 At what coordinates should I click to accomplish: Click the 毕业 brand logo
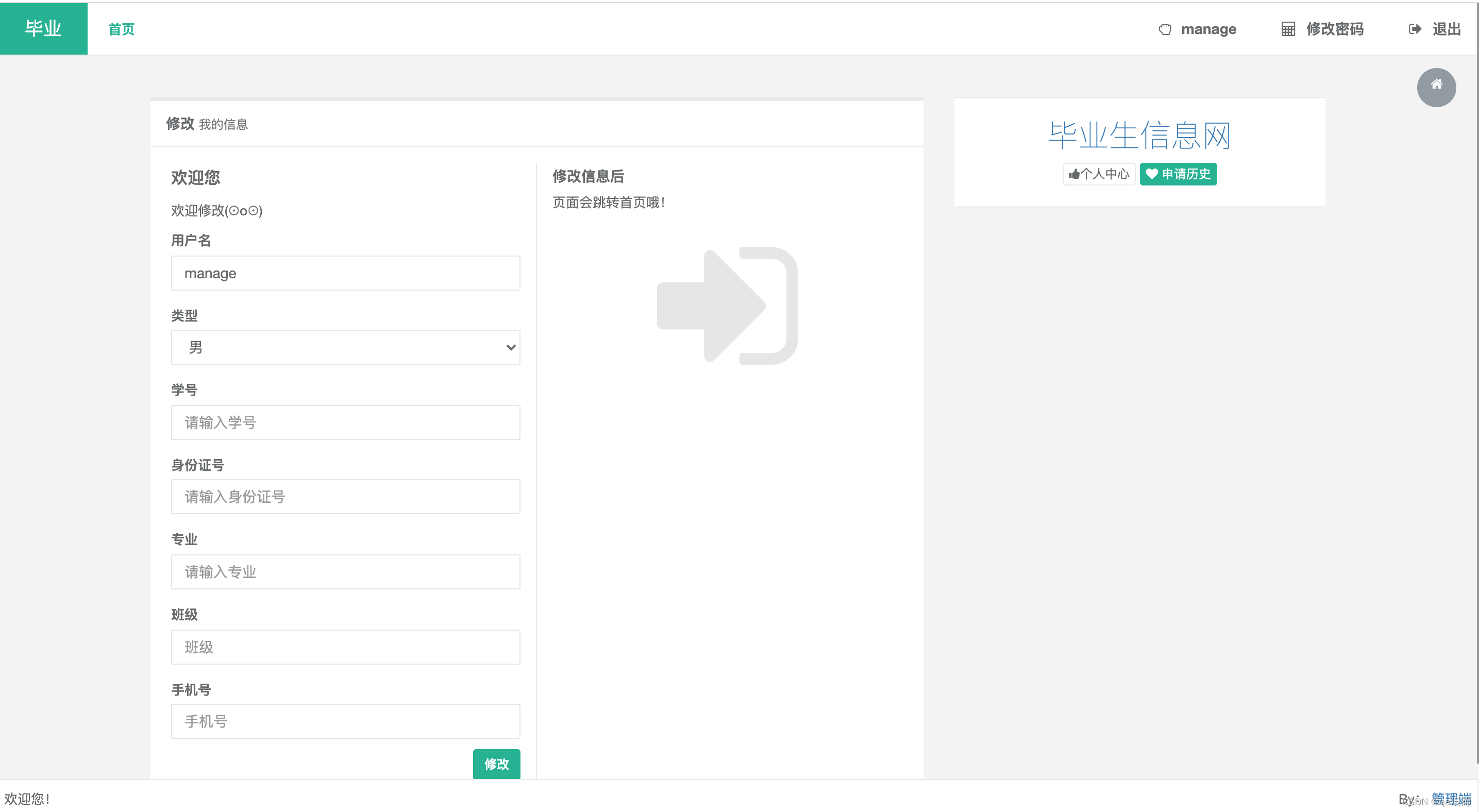point(44,28)
